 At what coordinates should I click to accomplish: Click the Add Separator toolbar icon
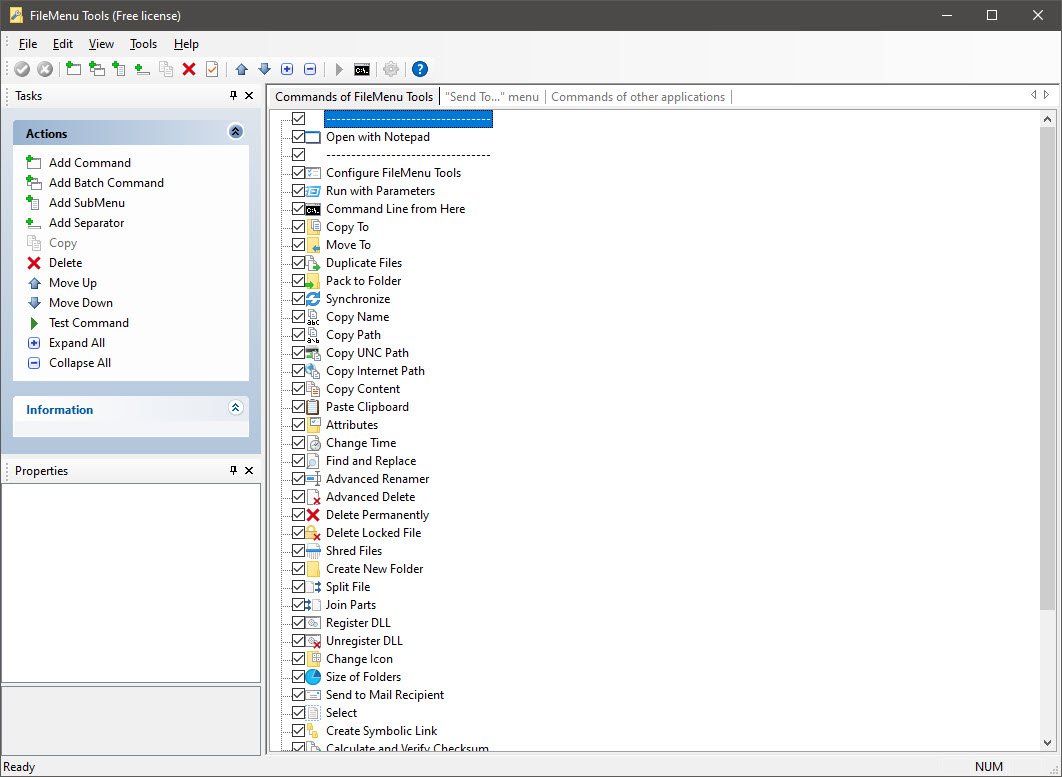pyautogui.click(x=142, y=69)
